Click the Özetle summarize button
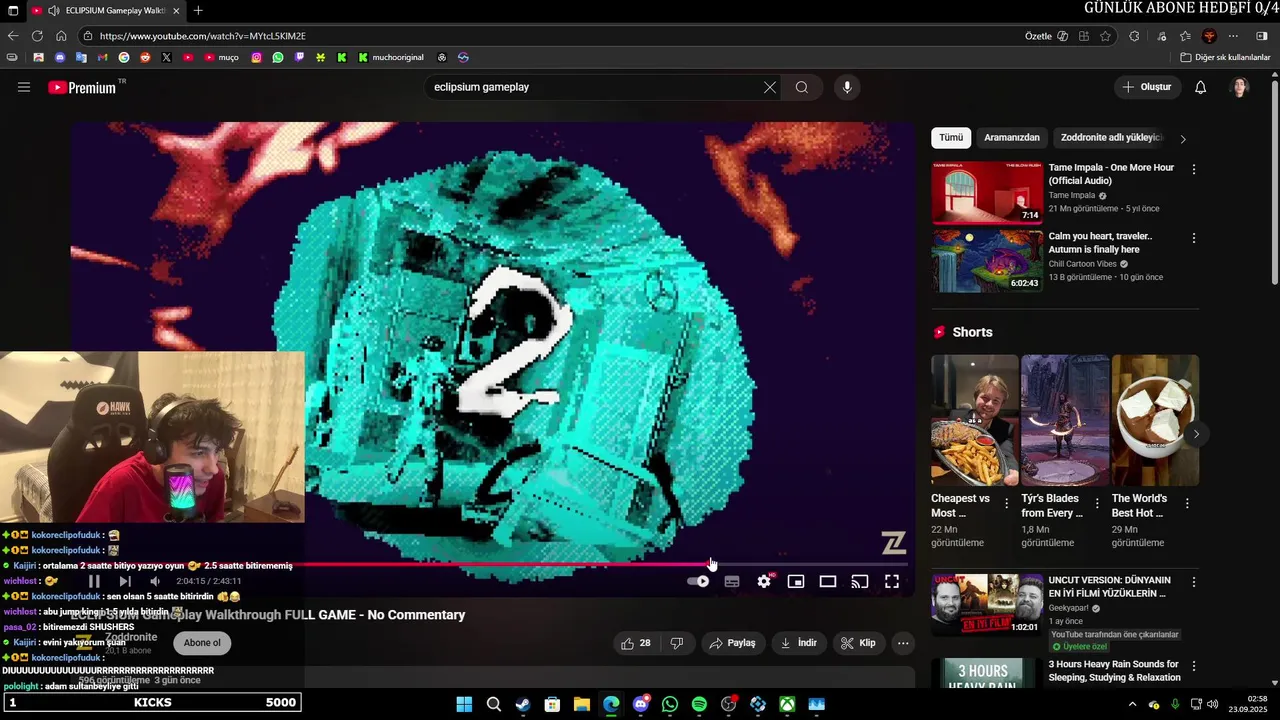The width and height of the screenshot is (1280, 720). click(x=1047, y=36)
